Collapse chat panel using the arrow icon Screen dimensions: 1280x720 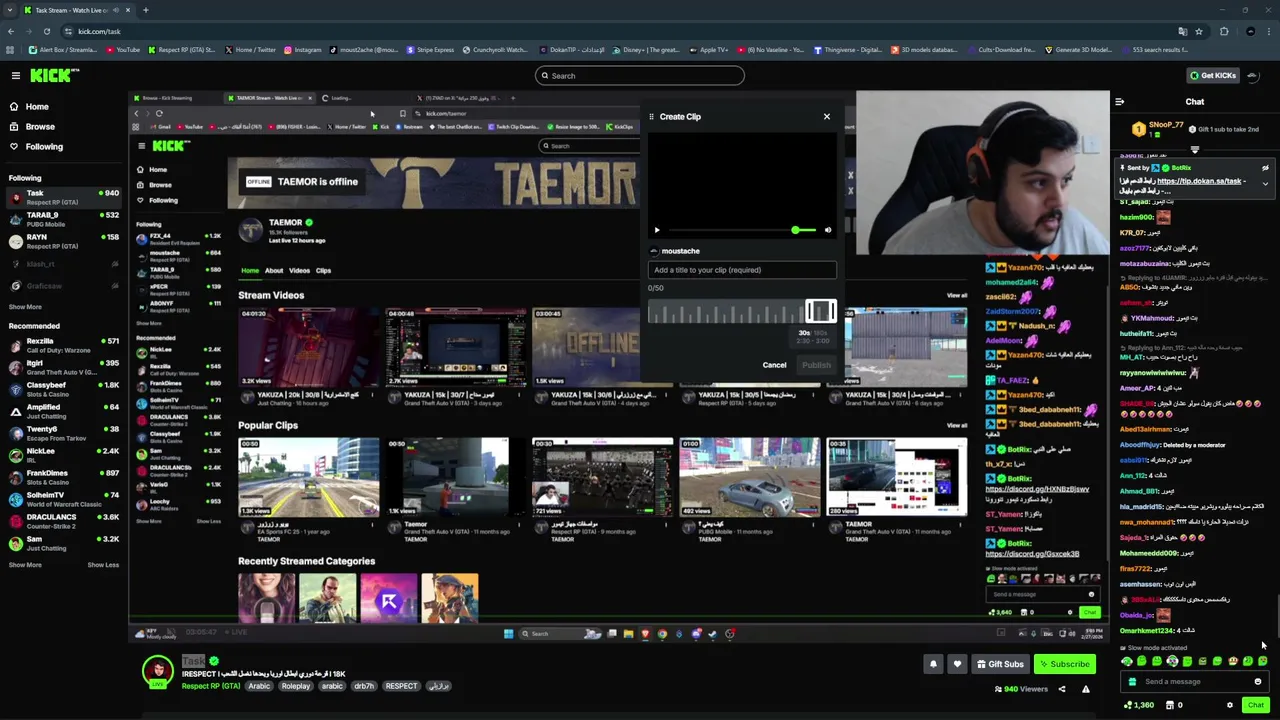(1119, 101)
